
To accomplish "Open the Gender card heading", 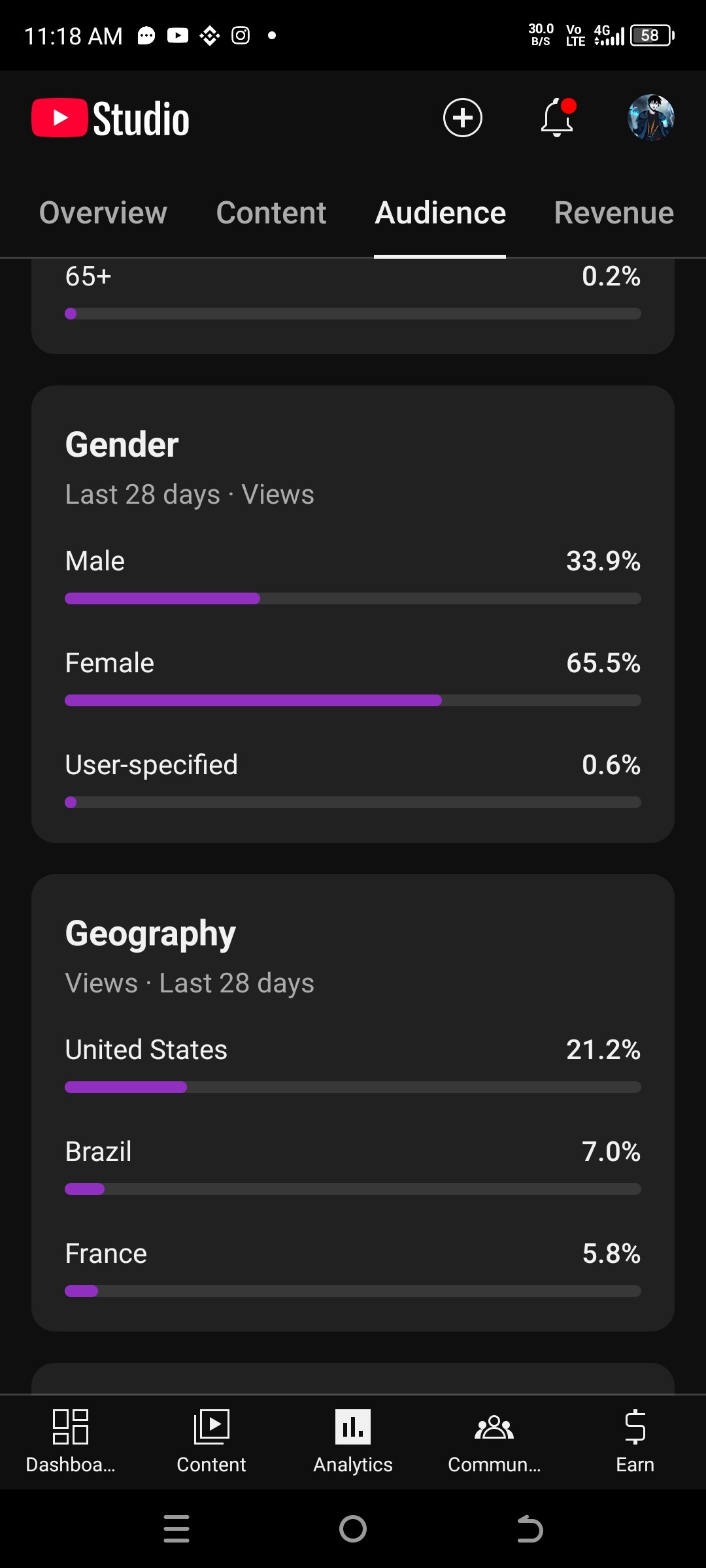I will coord(122,445).
